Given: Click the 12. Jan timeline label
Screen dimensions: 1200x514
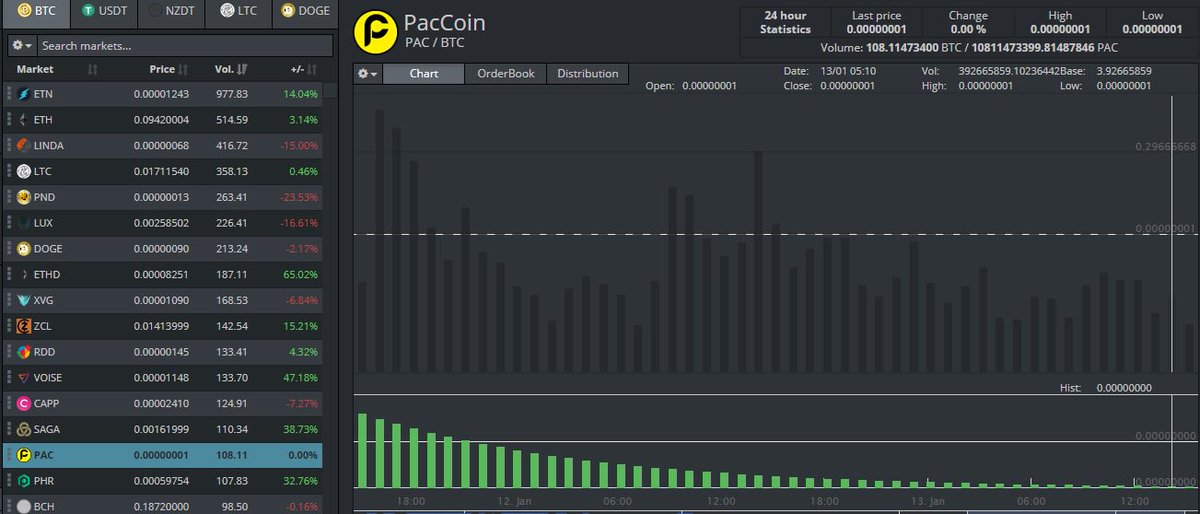Looking at the screenshot, I should pos(515,501).
